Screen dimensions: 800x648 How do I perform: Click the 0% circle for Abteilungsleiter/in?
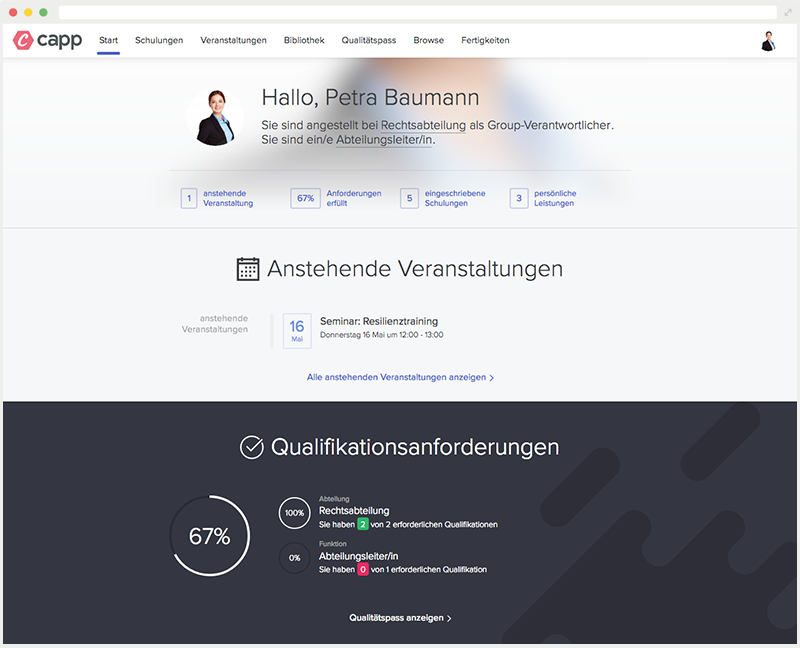(x=294, y=558)
